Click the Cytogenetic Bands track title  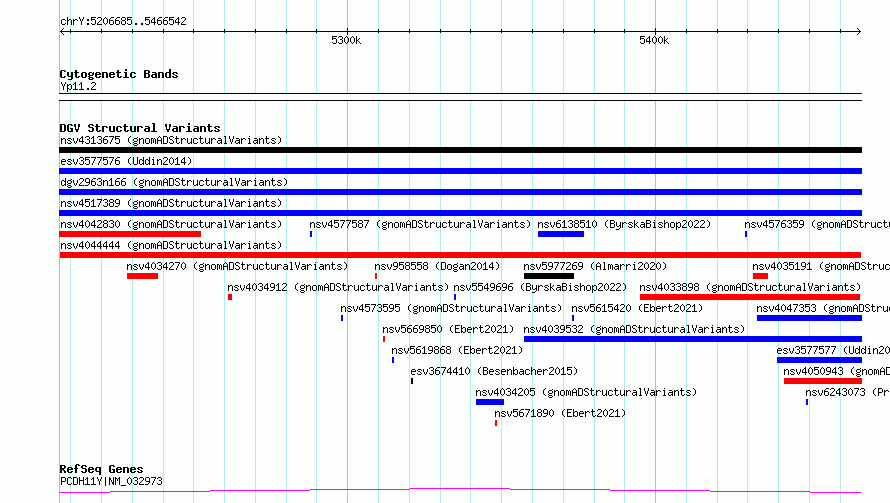[119, 74]
